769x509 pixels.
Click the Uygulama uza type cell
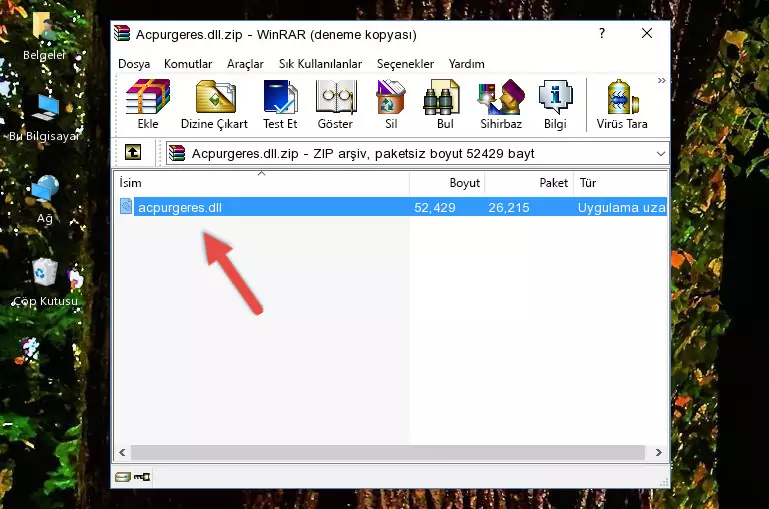[x=621, y=207]
